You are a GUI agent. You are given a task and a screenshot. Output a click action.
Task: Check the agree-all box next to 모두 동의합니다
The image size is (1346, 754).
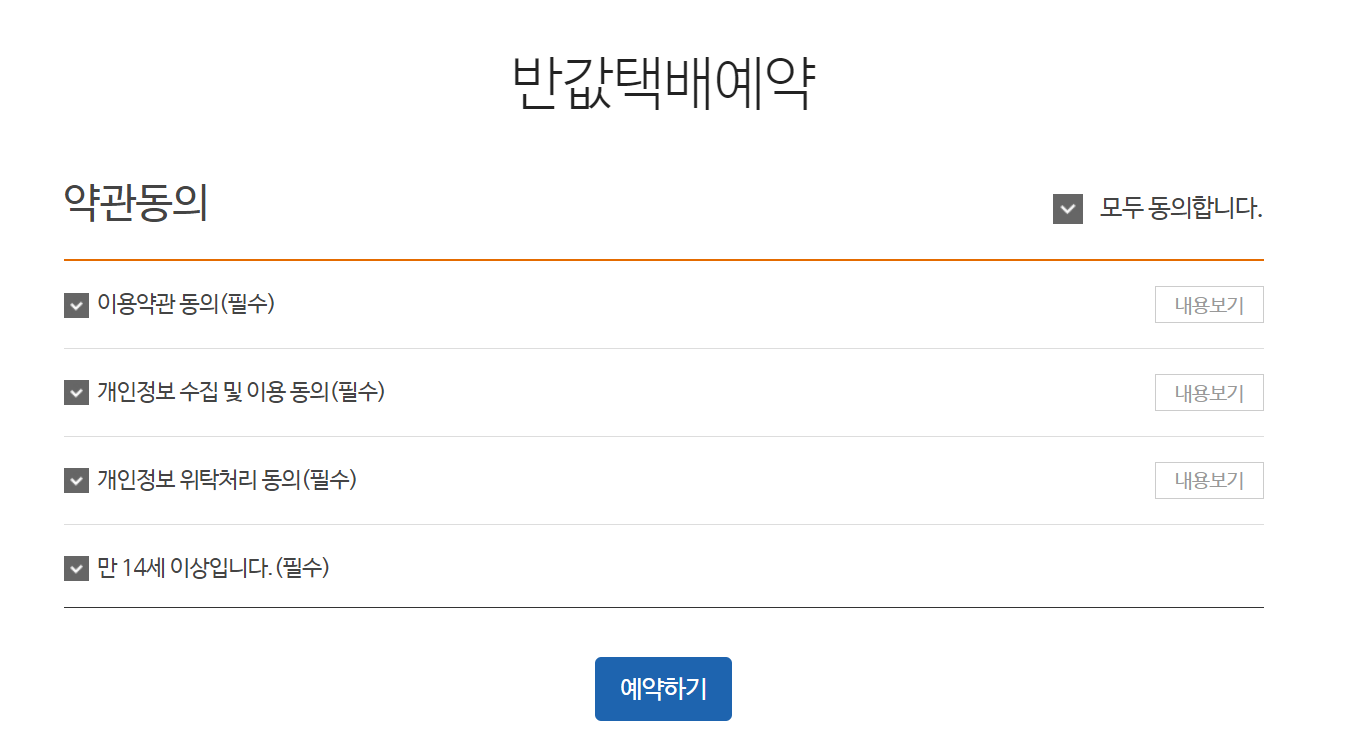click(1066, 209)
